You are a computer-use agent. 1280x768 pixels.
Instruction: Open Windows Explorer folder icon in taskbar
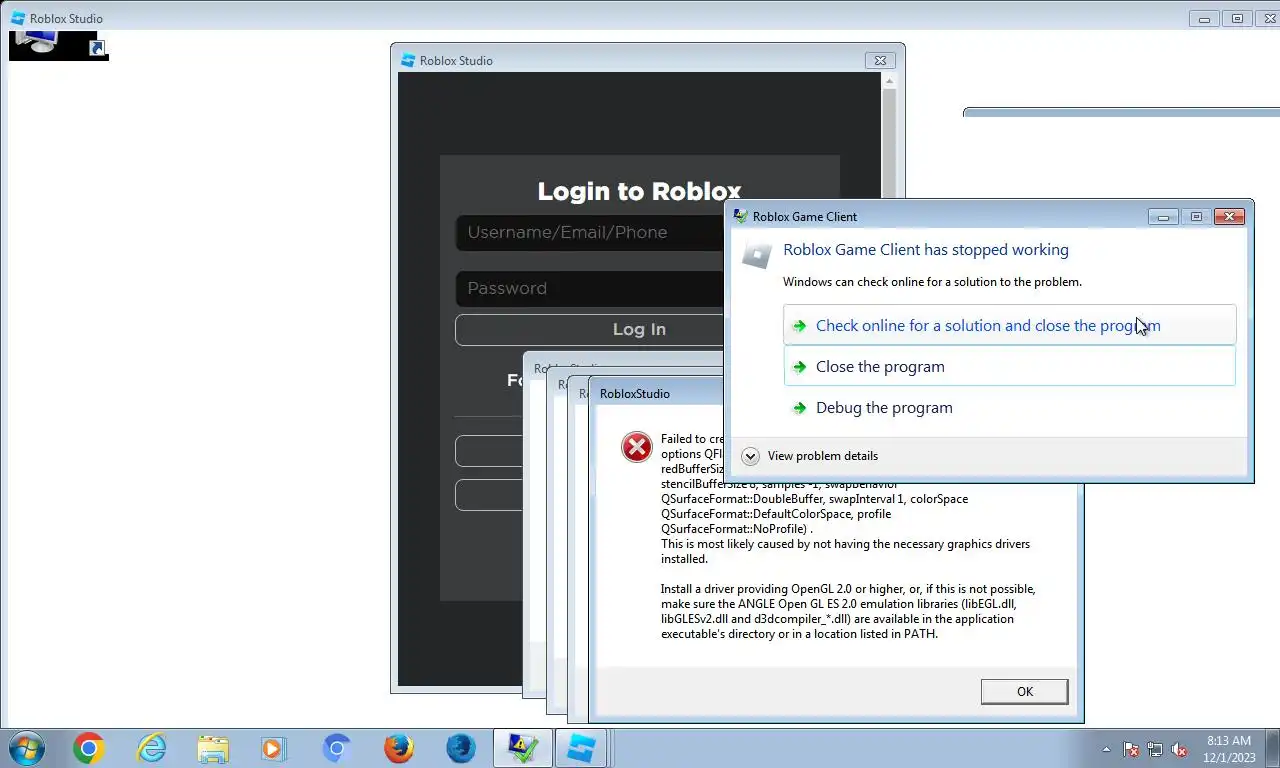(213, 748)
